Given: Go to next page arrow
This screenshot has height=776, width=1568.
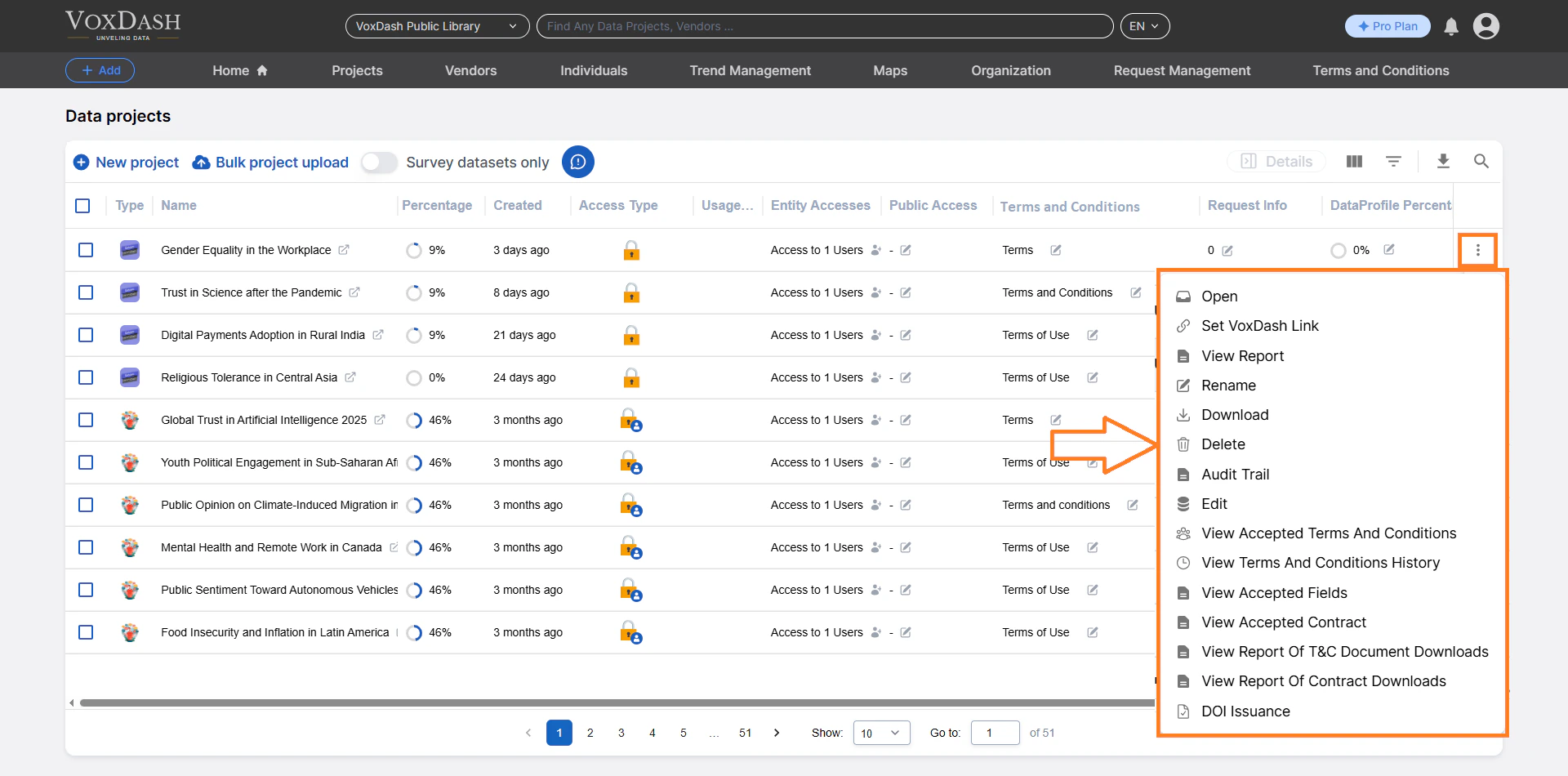Looking at the screenshot, I should click(x=777, y=733).
